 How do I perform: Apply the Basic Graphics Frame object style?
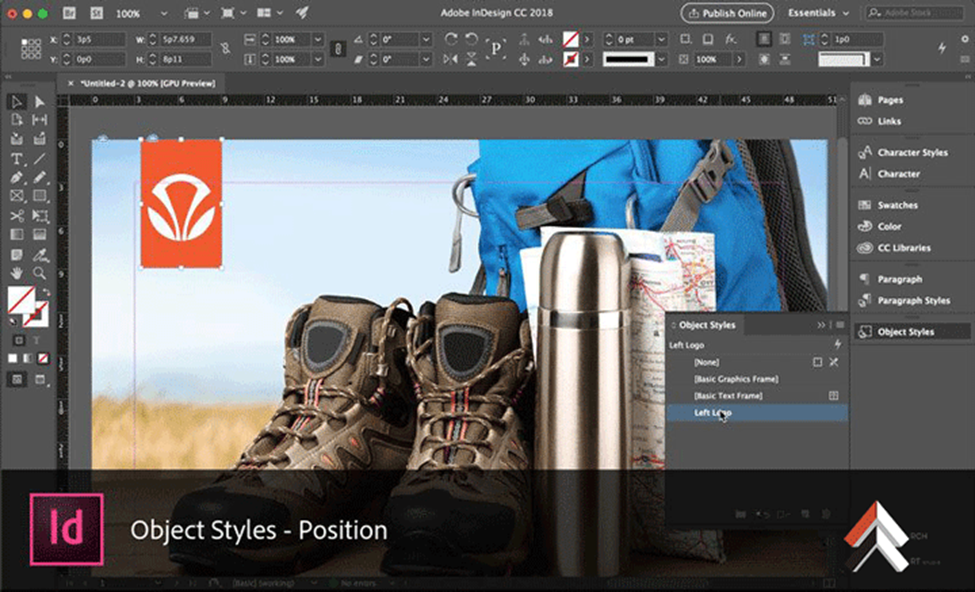(x=735, y=379)
